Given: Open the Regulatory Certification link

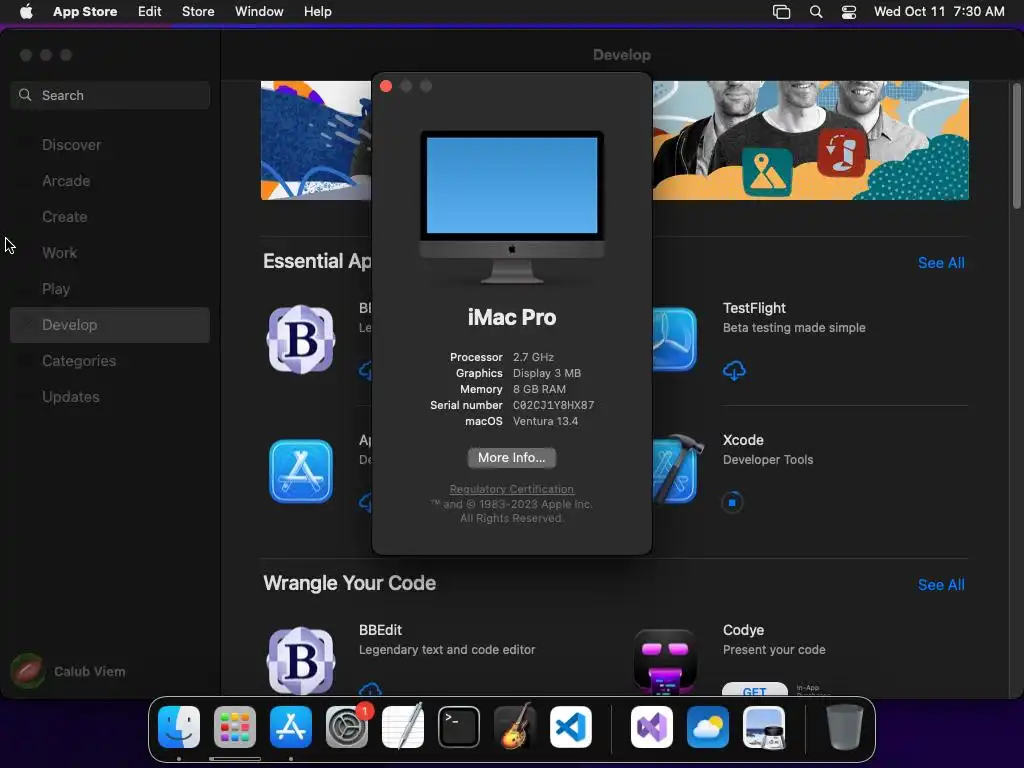Looking at the screenshot, I should point(511,489).
